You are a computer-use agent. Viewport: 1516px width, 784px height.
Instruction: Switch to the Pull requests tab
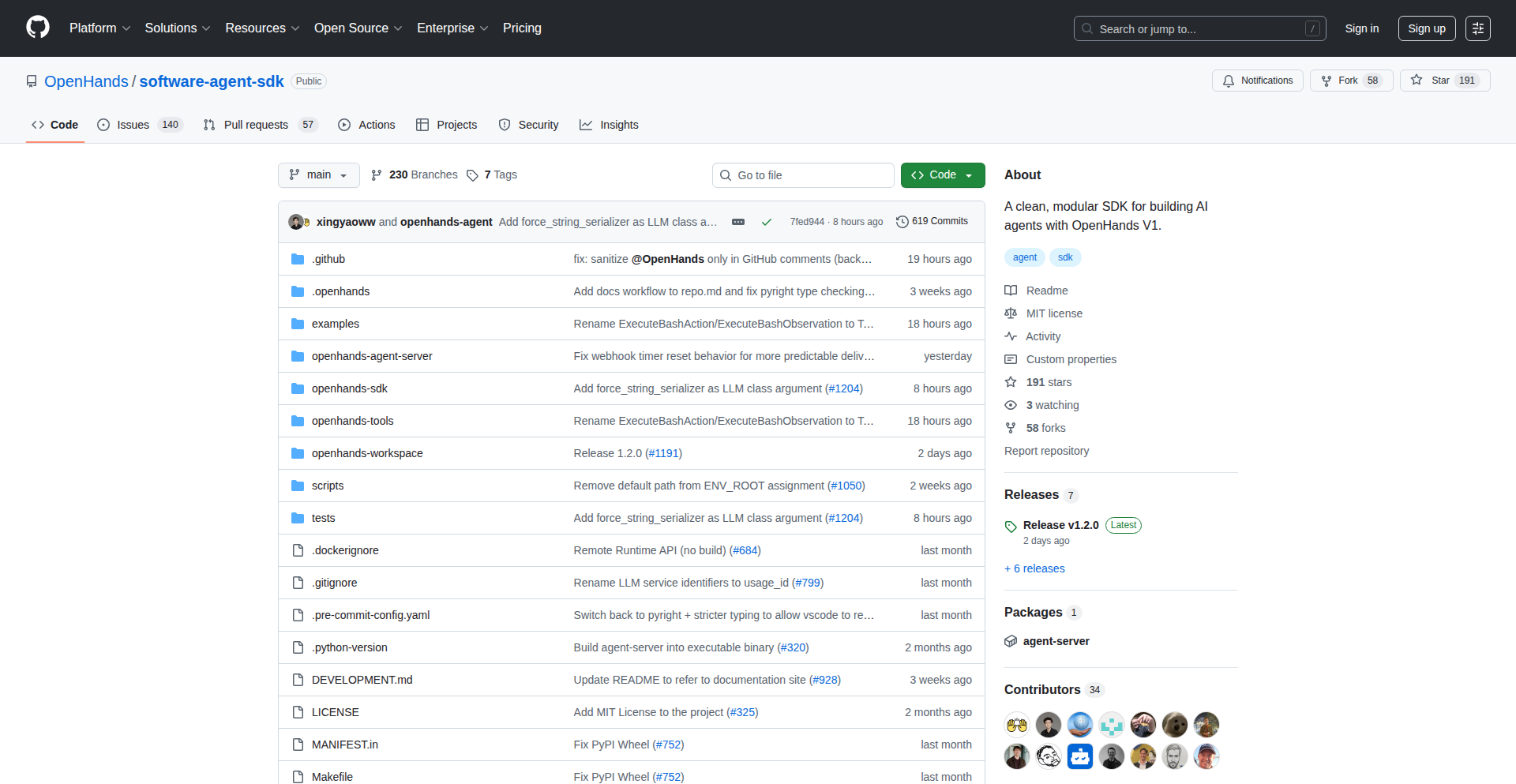(x=256, y=125)
